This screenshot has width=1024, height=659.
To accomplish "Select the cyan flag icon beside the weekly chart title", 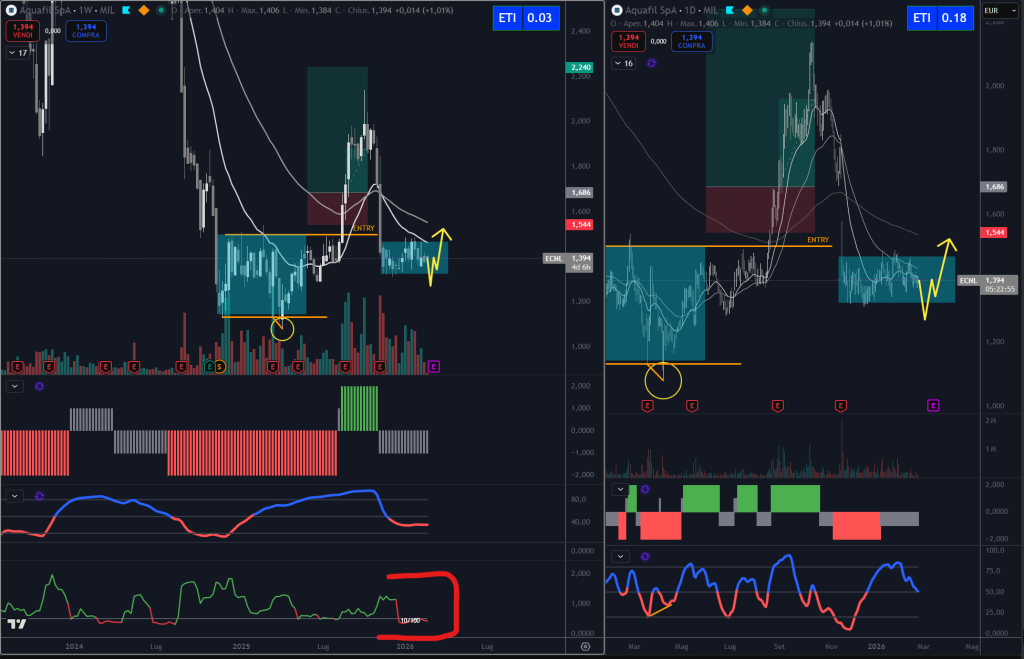I will 126,10.
